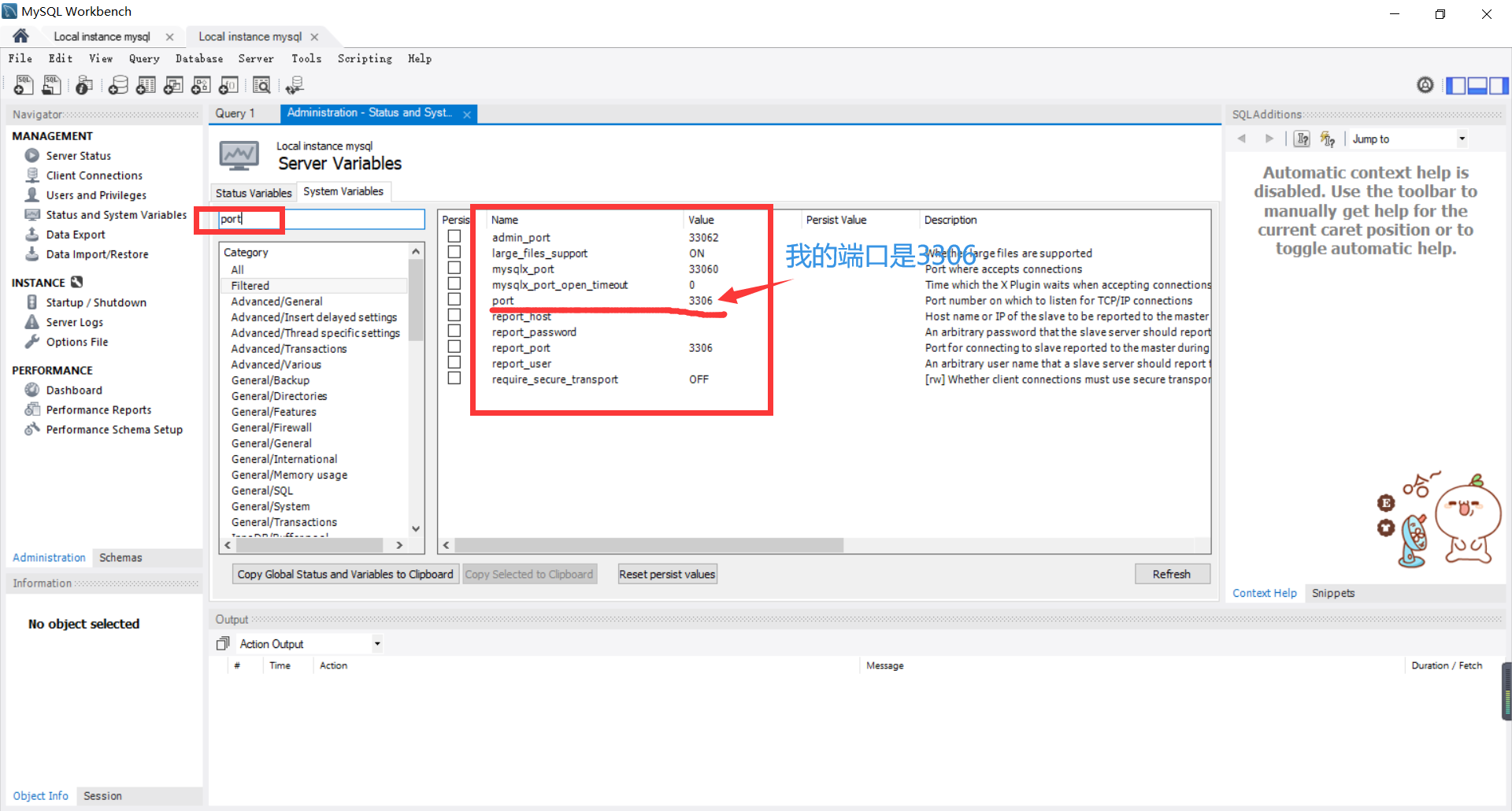Open performance Dashboard

[x=73, y=390]
